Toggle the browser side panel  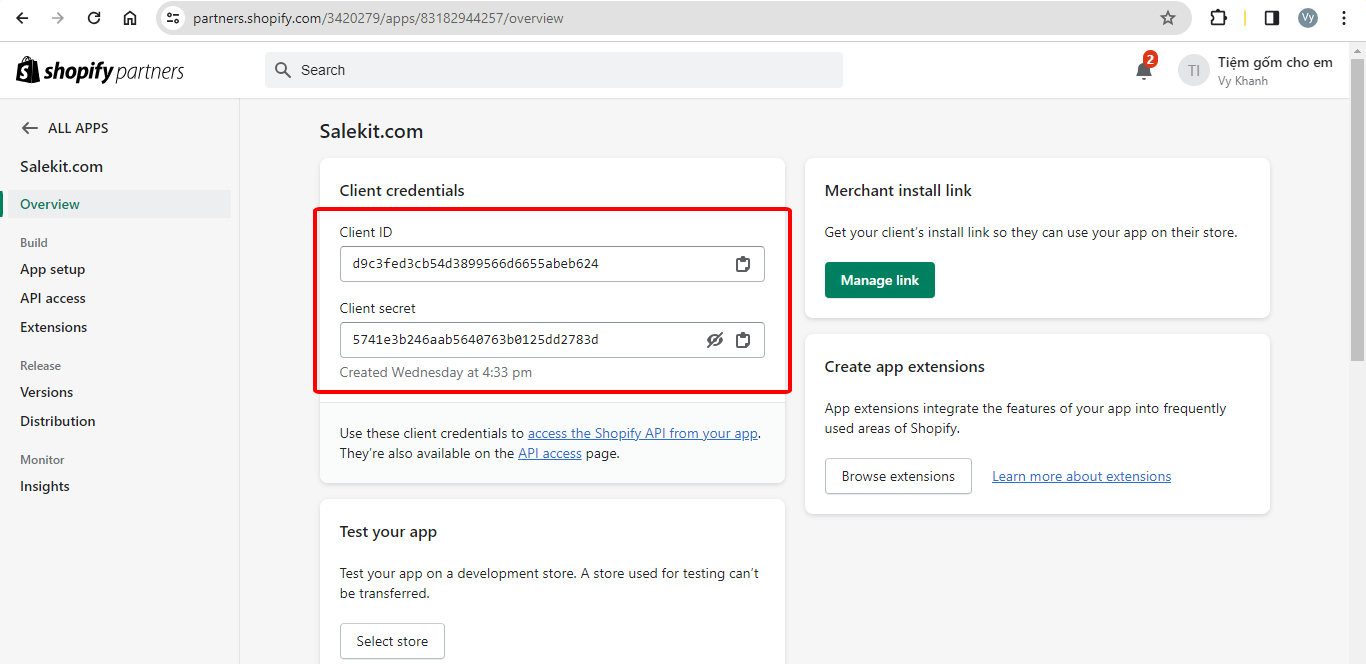point(1272,18)
